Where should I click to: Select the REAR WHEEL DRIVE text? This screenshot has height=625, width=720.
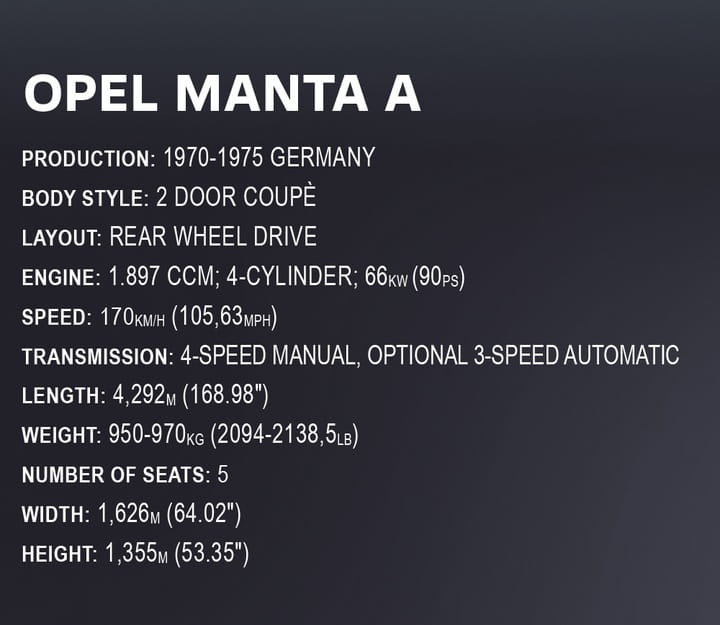coord(213,237)
